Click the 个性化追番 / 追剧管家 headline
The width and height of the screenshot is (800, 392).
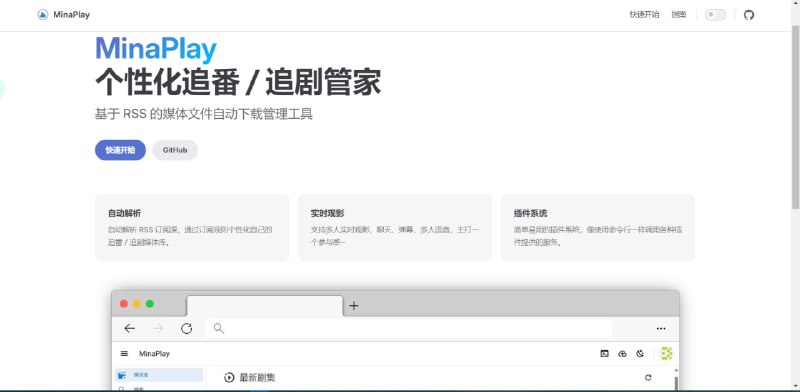[238, 82]
